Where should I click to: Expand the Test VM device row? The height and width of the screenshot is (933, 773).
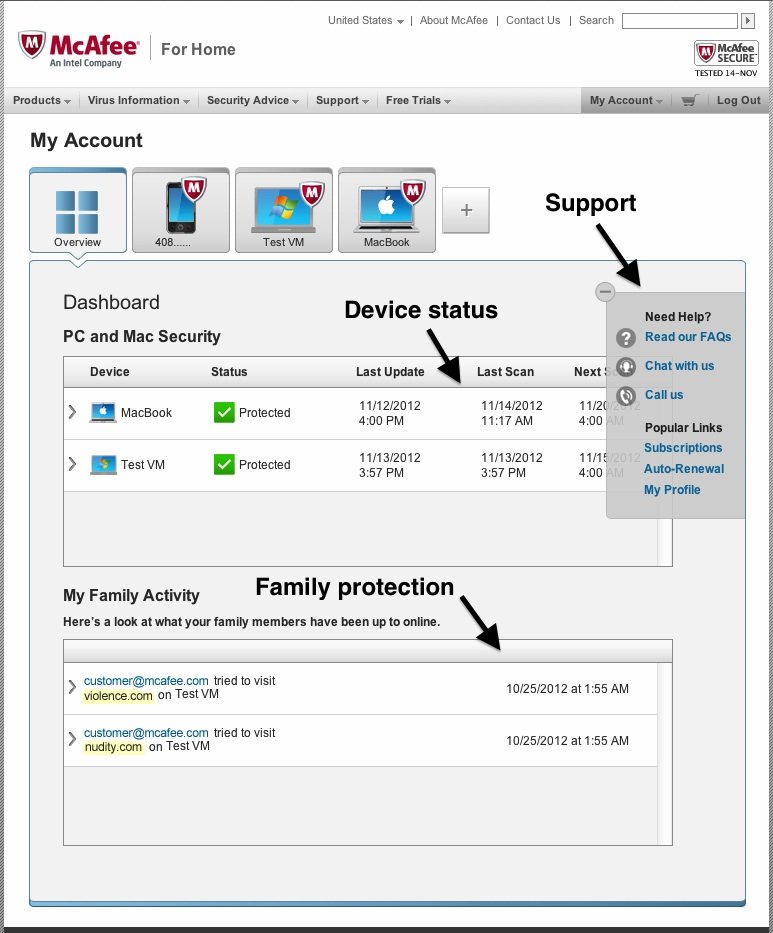coord(72,464)
